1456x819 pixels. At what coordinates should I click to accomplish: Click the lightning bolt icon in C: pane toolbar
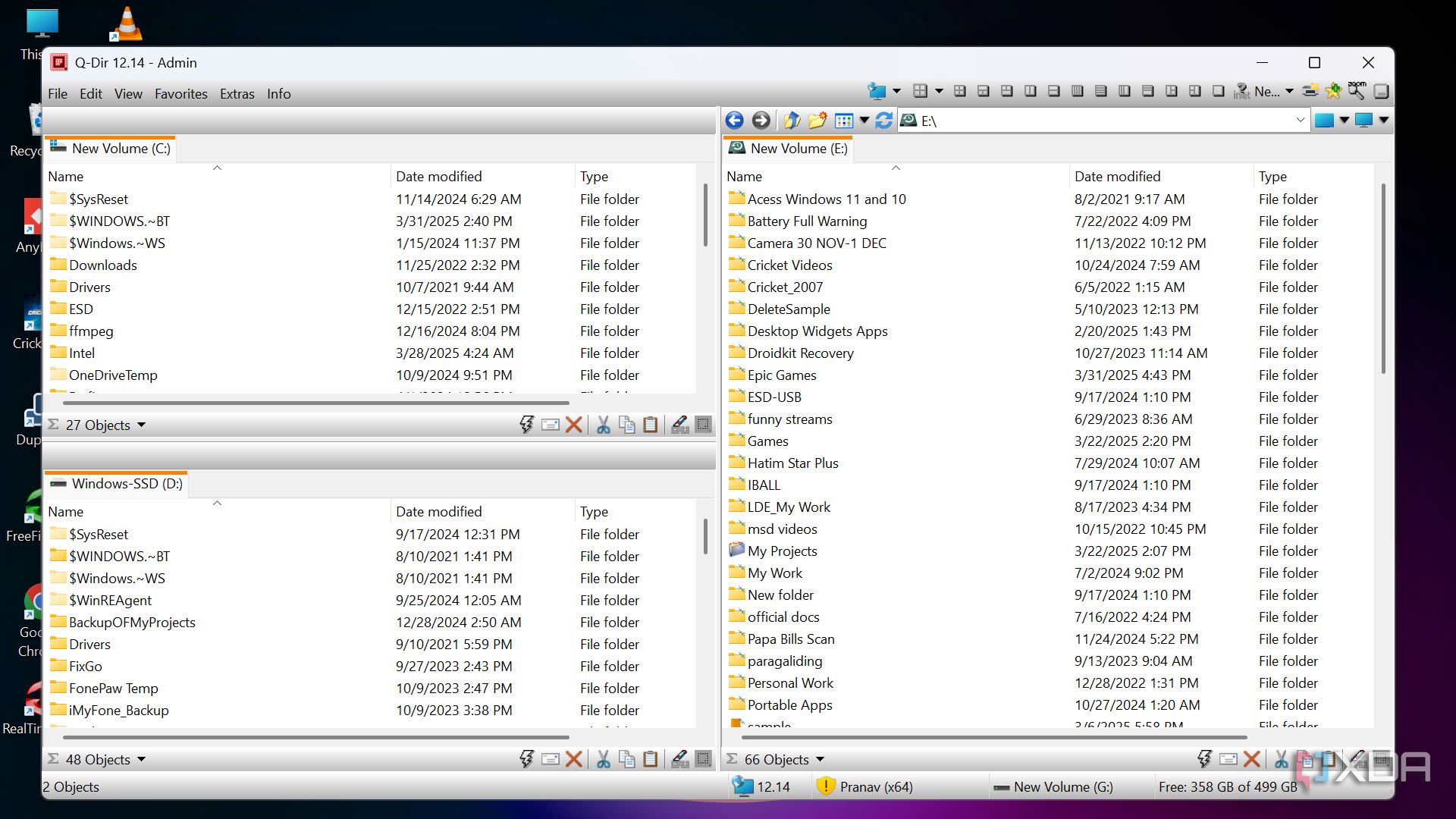click(526, 425)
